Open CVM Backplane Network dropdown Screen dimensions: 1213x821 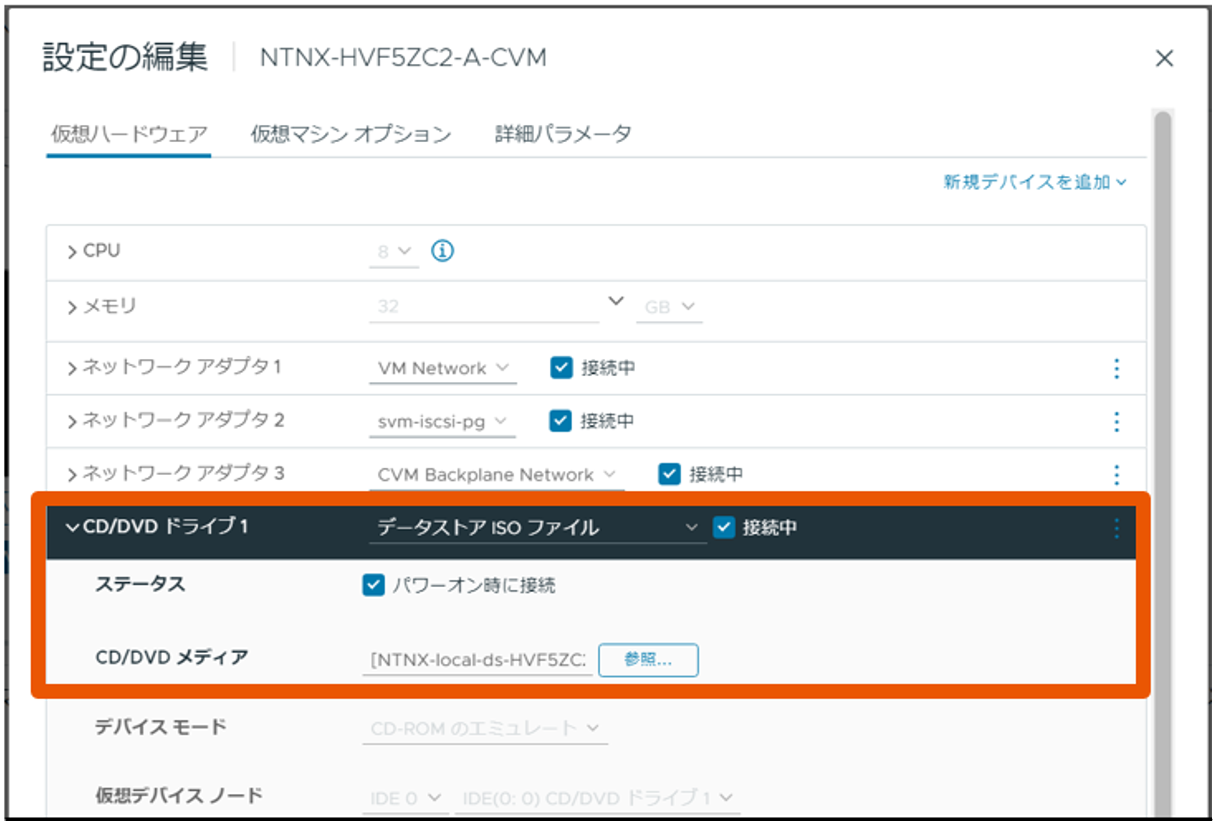496,475
